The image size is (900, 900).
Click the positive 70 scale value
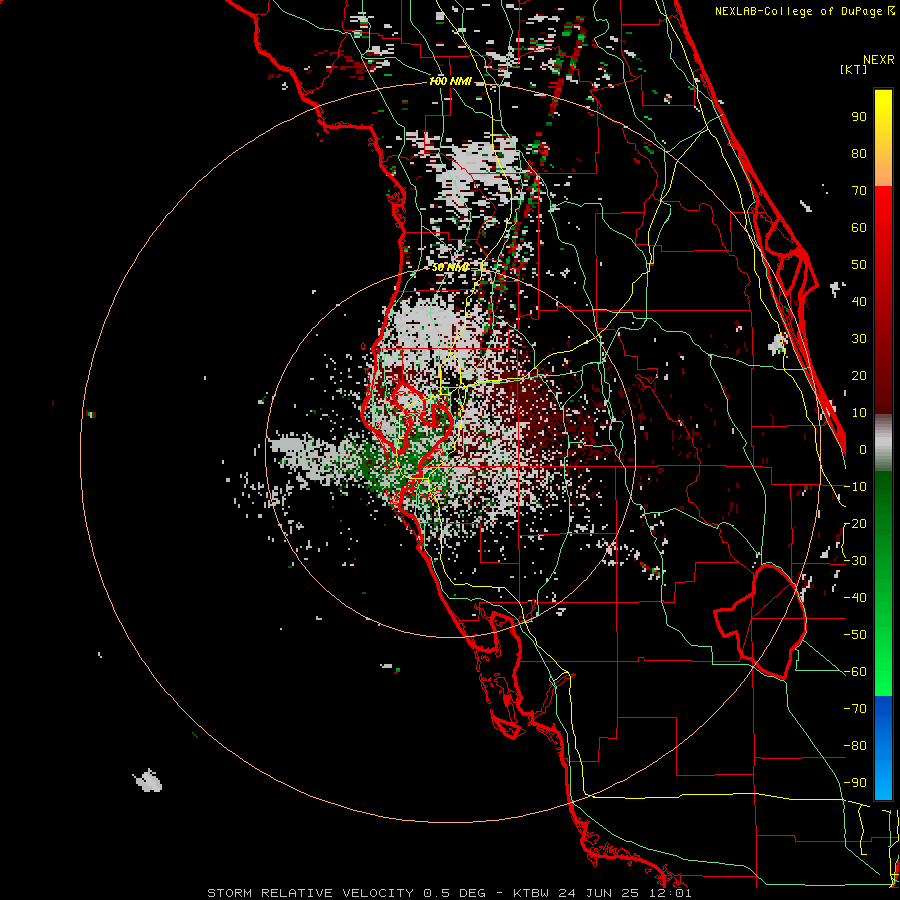(859, 191)
